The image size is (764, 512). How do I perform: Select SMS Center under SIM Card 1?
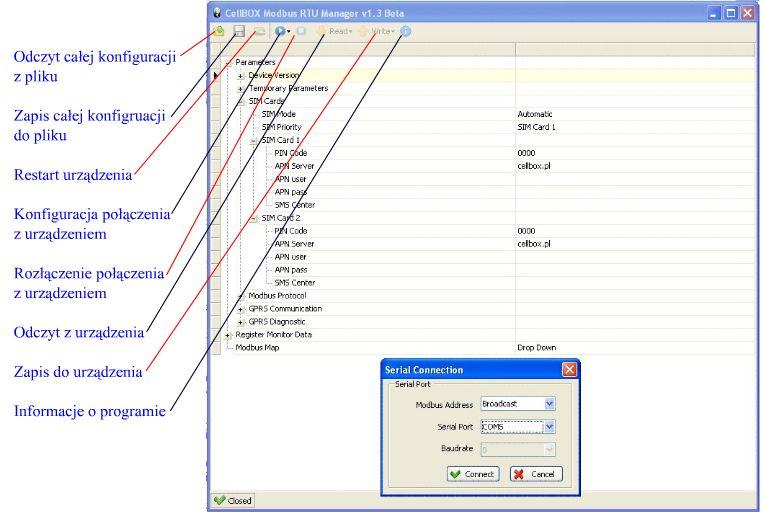[x=294, y=205]
